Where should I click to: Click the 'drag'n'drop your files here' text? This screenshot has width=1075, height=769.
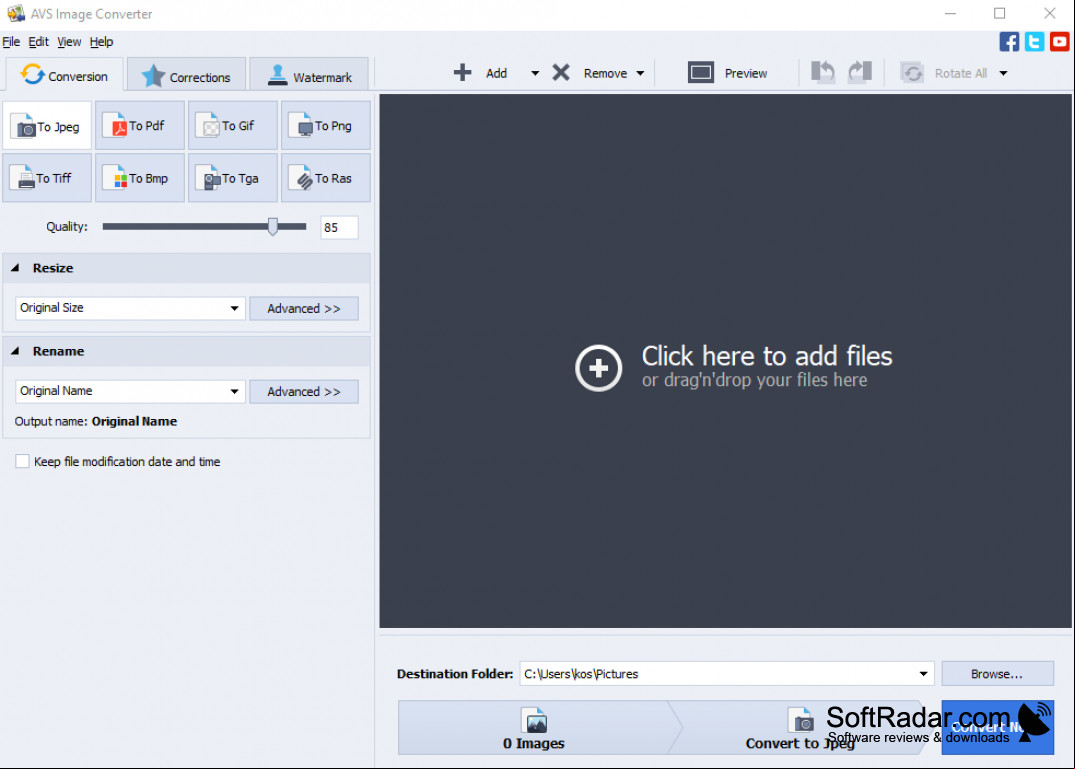[x=754, y=380]
